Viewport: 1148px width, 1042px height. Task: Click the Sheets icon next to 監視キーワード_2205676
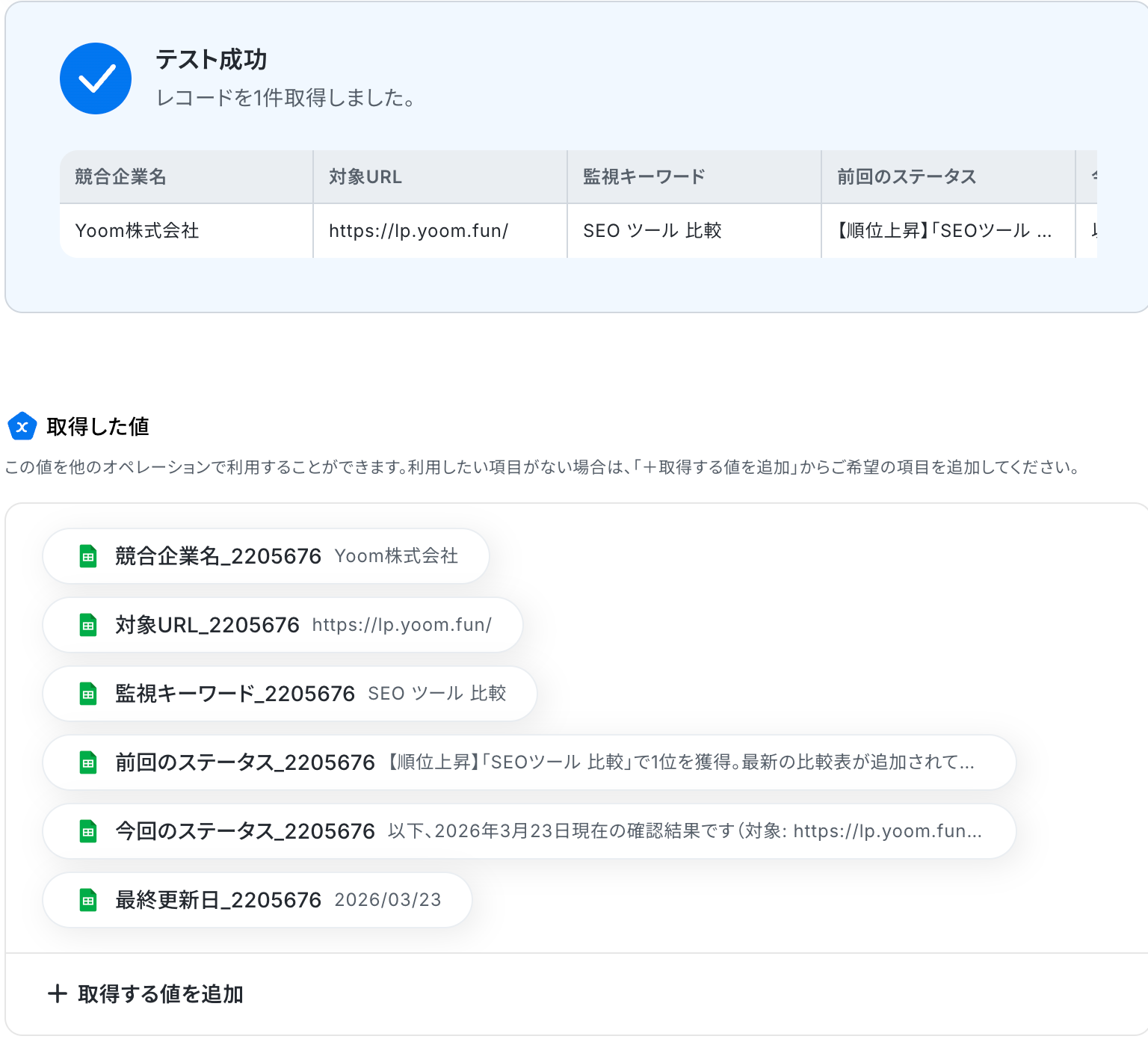pos(88,694)
